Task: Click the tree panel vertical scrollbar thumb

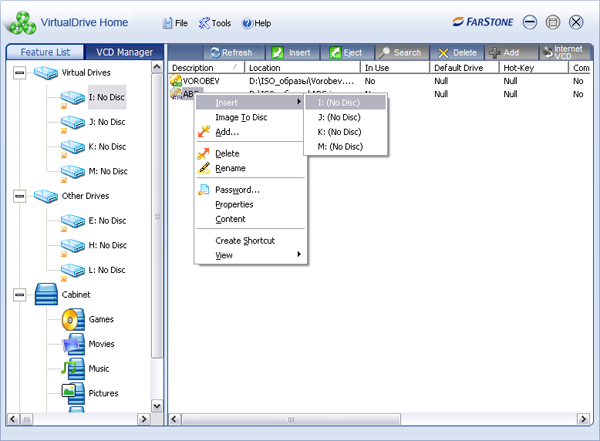Action: pos(157,216)
